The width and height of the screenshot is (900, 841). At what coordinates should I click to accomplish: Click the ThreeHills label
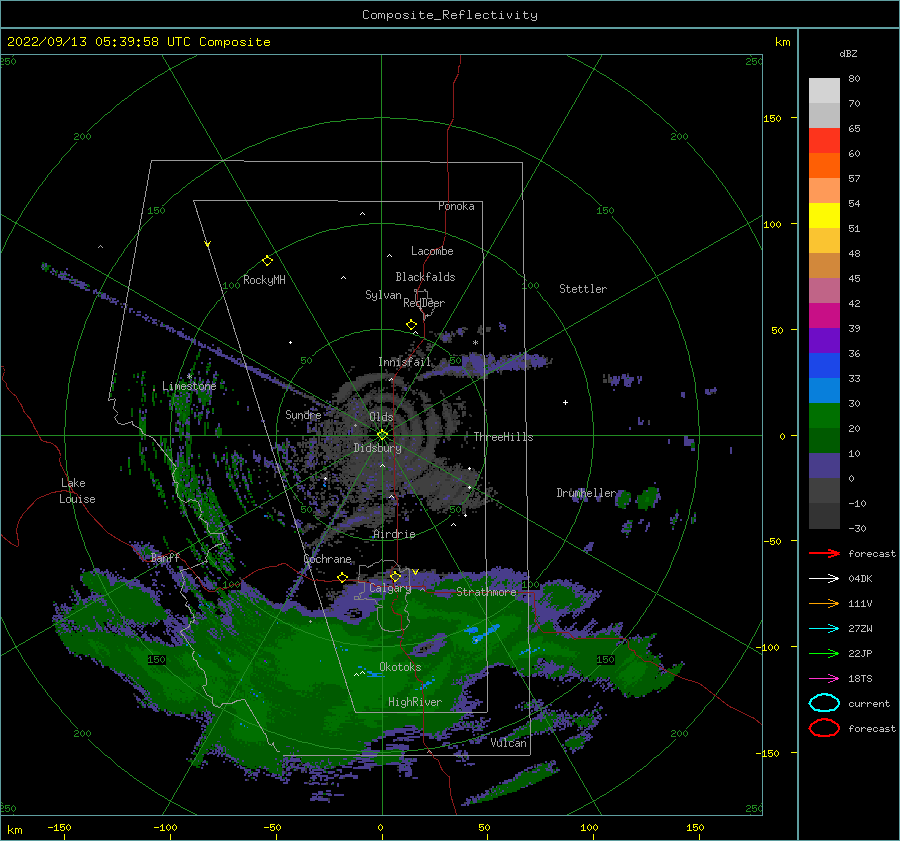503,437
